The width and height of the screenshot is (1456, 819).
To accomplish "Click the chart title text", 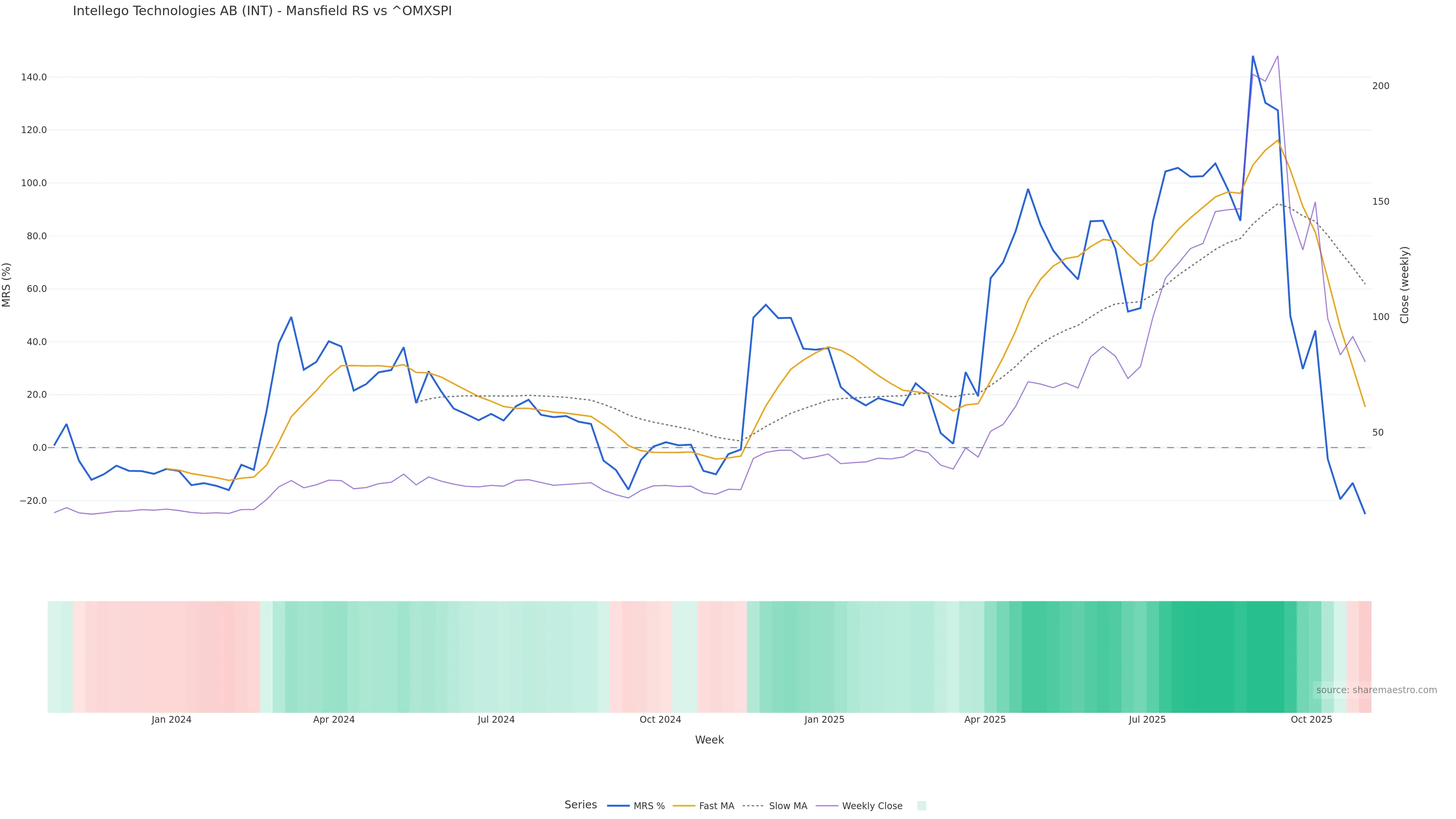I will (262, 11).
